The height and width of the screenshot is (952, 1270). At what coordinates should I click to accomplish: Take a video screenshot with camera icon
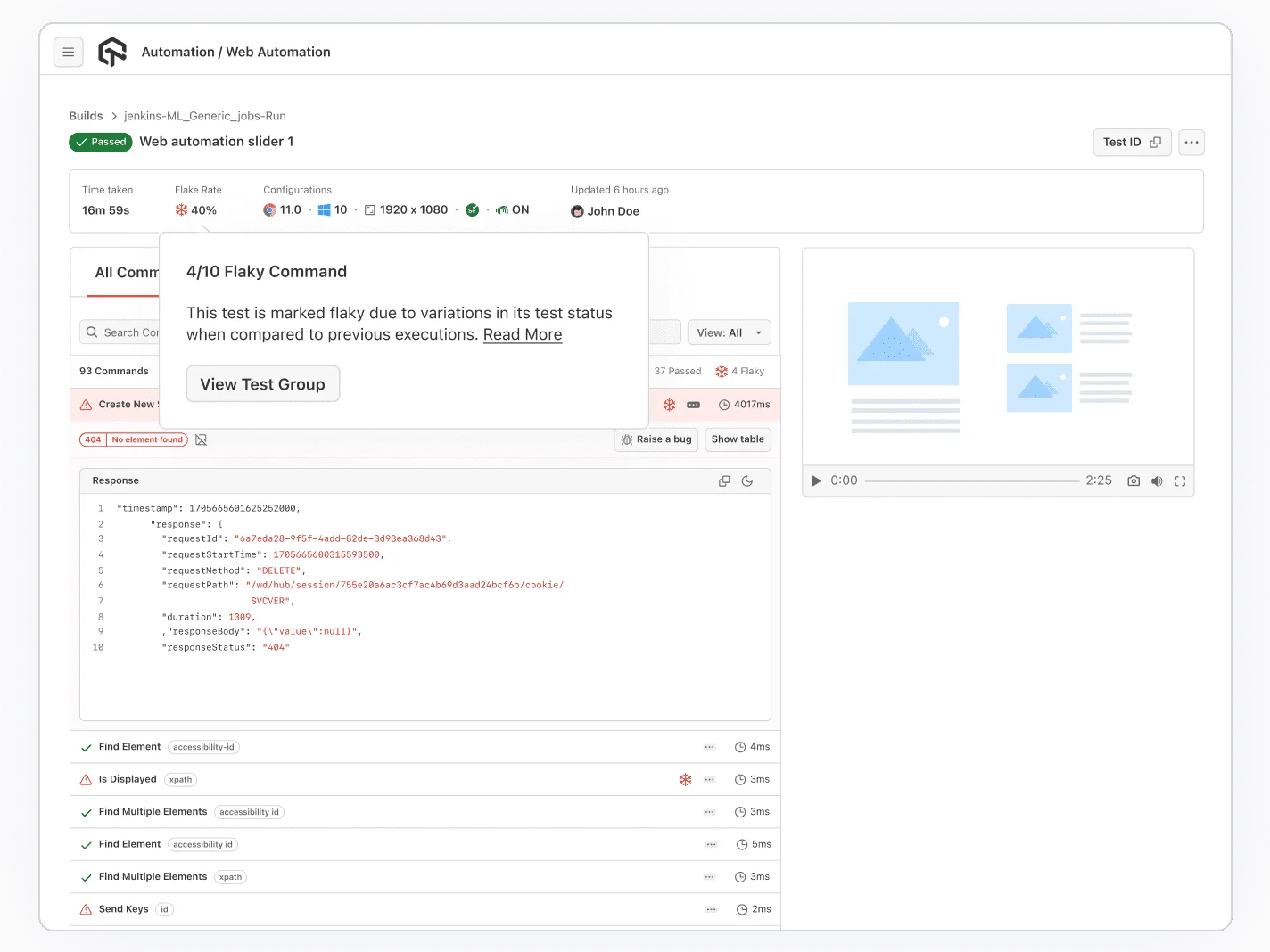pyautogui.click(x=1134, y=481)
